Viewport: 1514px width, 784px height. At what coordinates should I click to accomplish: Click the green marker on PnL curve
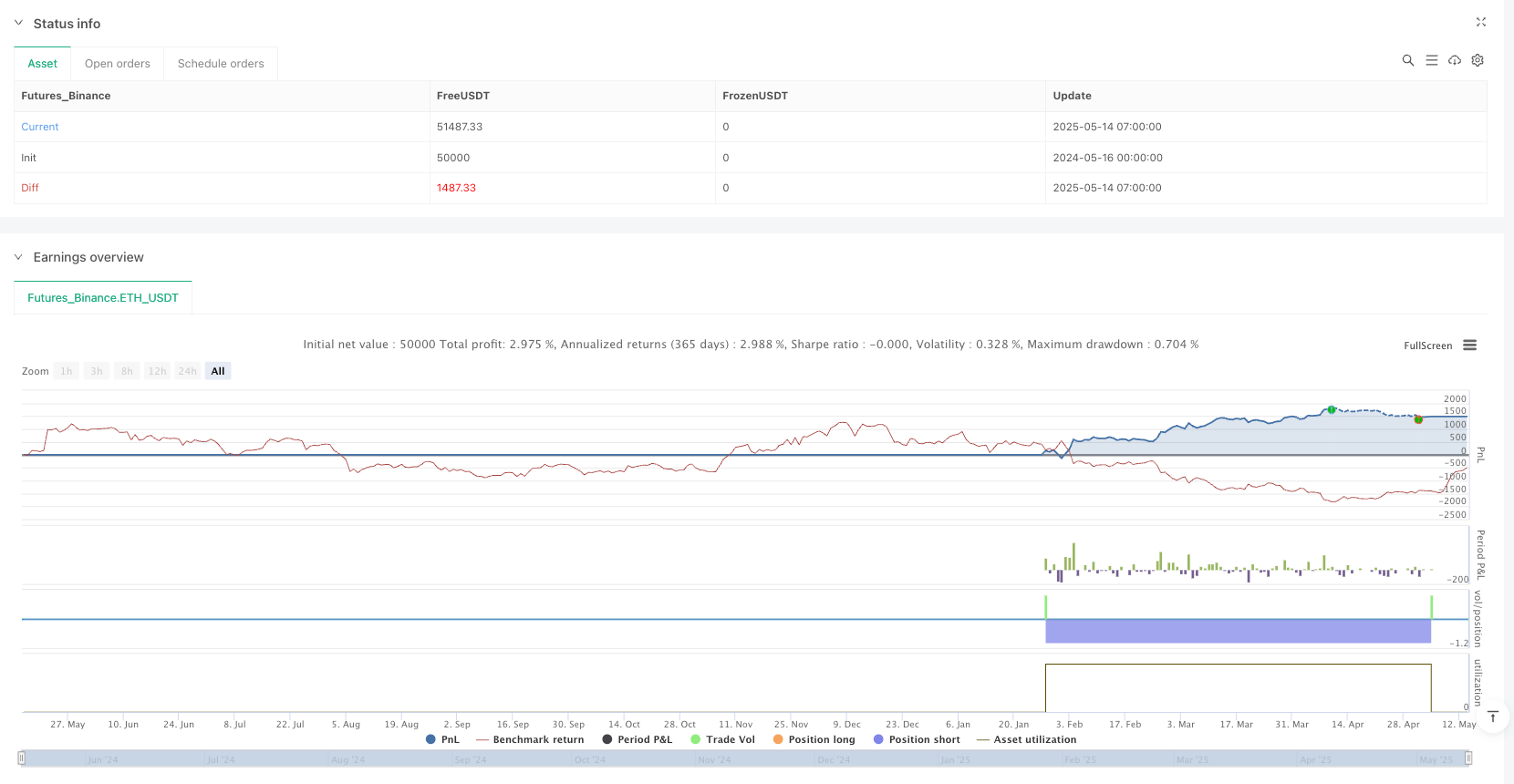(x=1332, y=410)
